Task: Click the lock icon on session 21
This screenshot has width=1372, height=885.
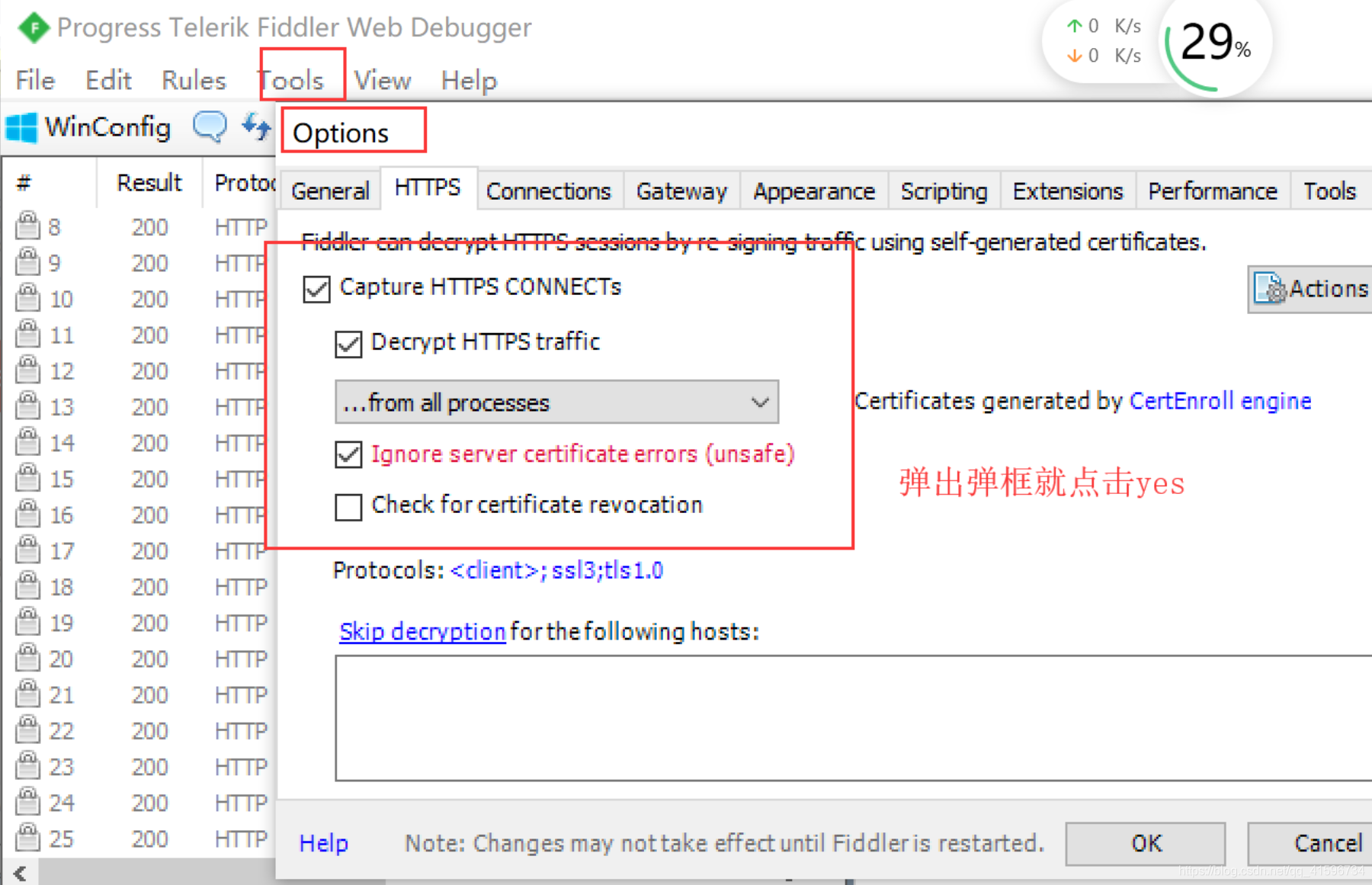Action: [x=28, y=694]
